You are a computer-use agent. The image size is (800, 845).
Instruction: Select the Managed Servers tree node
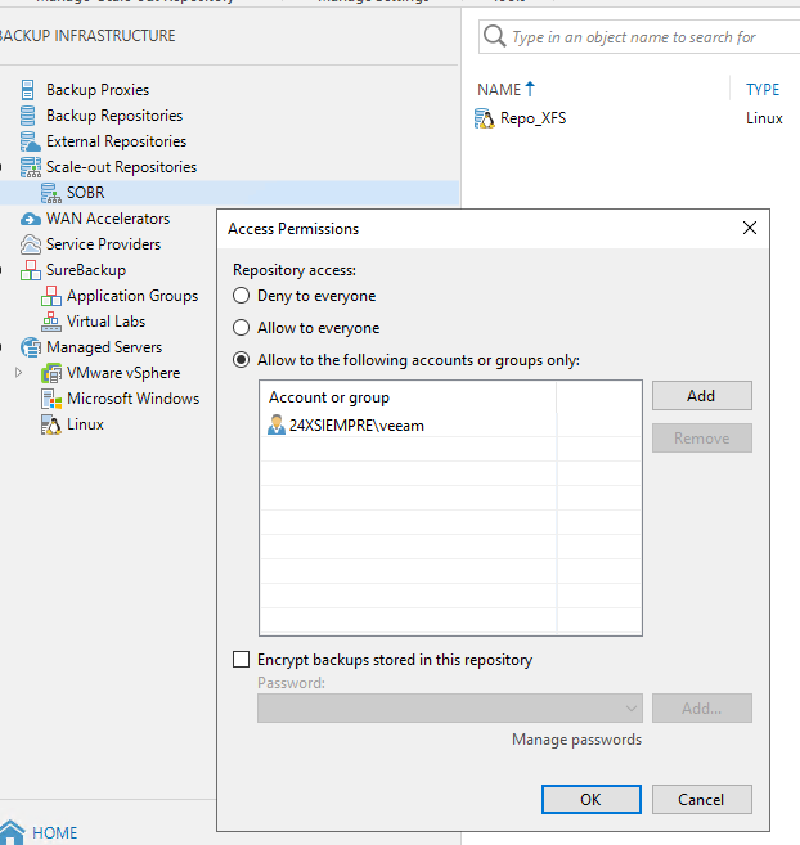(x=104, y=348)
